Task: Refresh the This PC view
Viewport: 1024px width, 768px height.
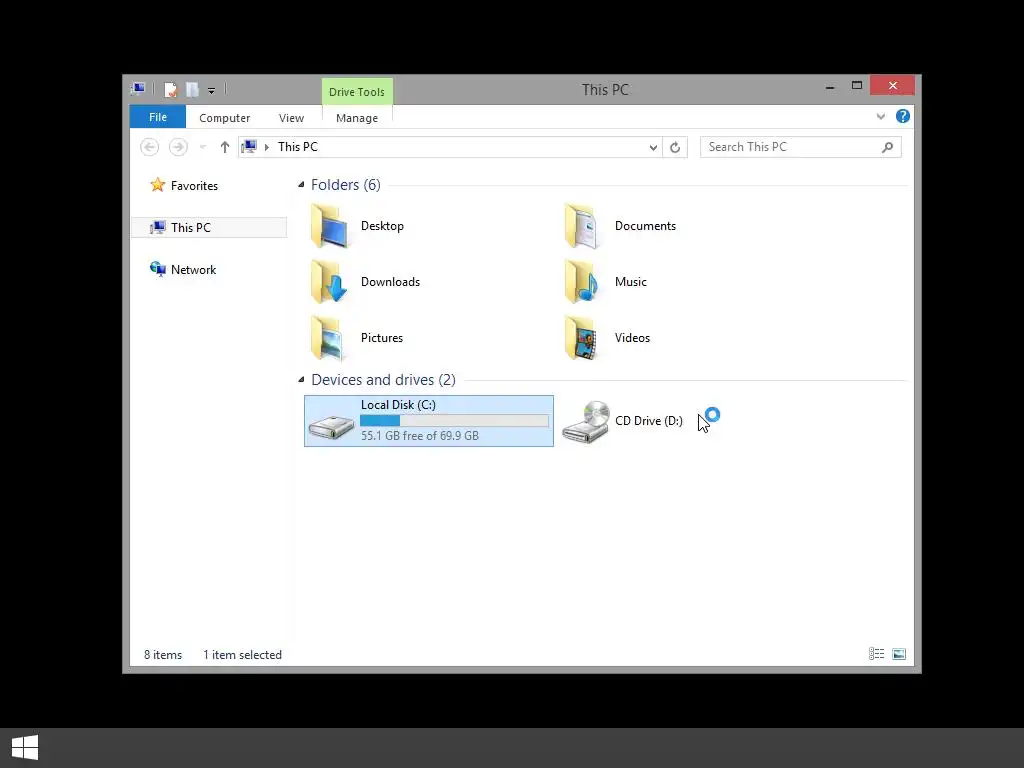Action: [x=675, y=148]
